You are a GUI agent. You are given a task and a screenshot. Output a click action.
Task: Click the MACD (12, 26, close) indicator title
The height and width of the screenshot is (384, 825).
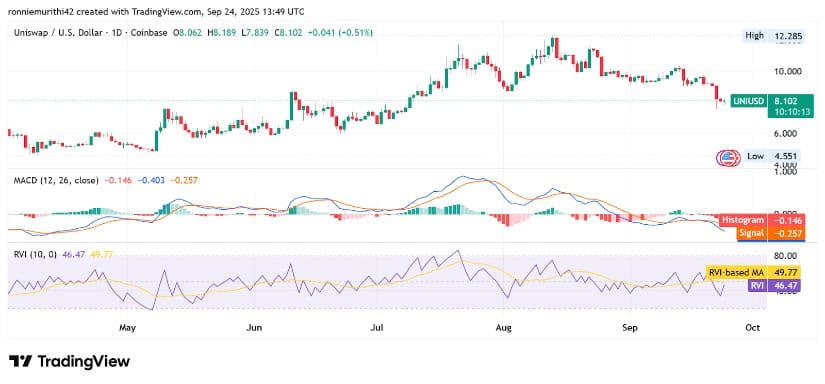click(55, 180)
